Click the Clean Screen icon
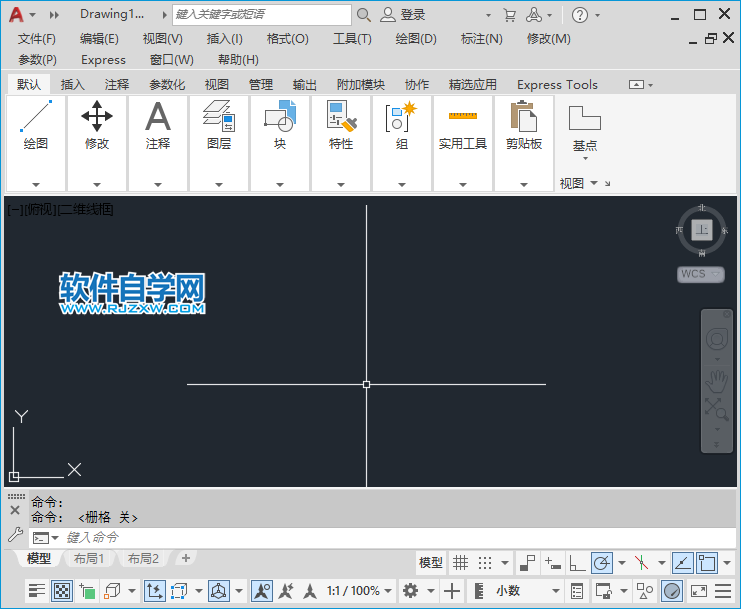Screen dimensions: 741x609 (698, 591)
